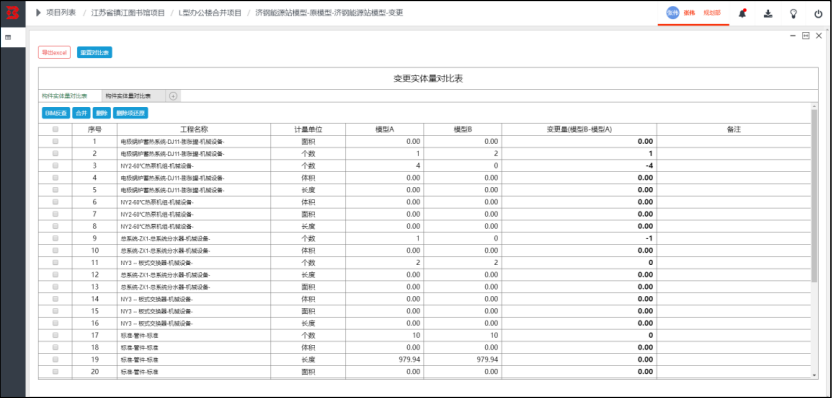Screen dimensions: 832x398
Task: Open notifications via the bell icon
Action: pos(742,13)
